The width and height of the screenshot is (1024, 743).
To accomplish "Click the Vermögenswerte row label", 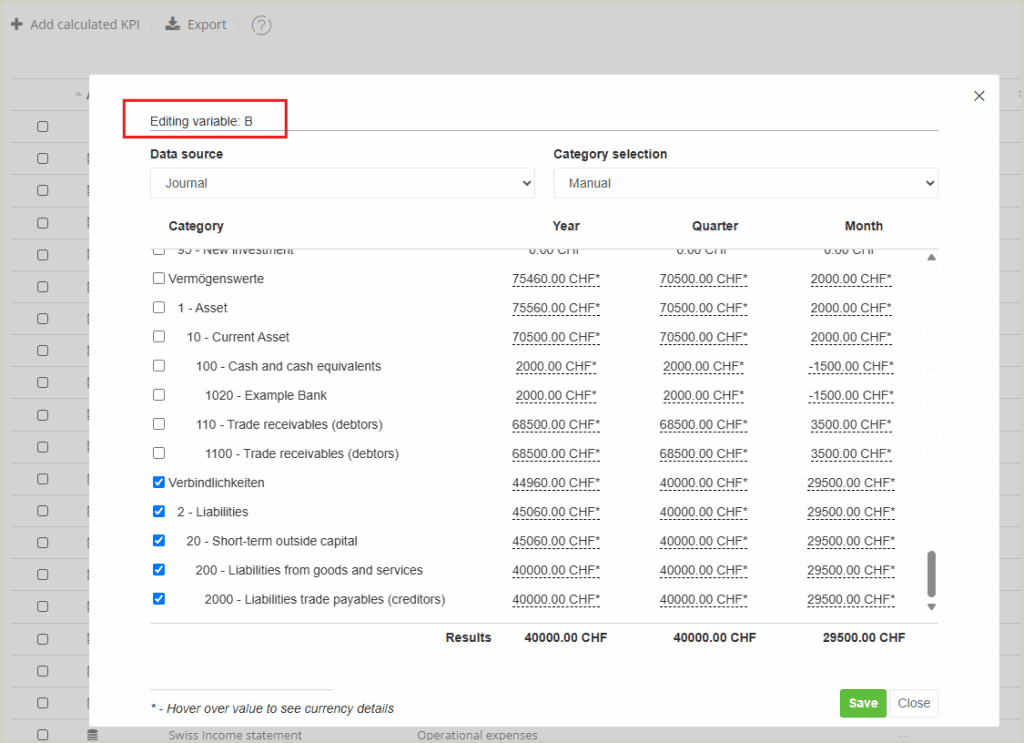I will click(x=216, y=279).
